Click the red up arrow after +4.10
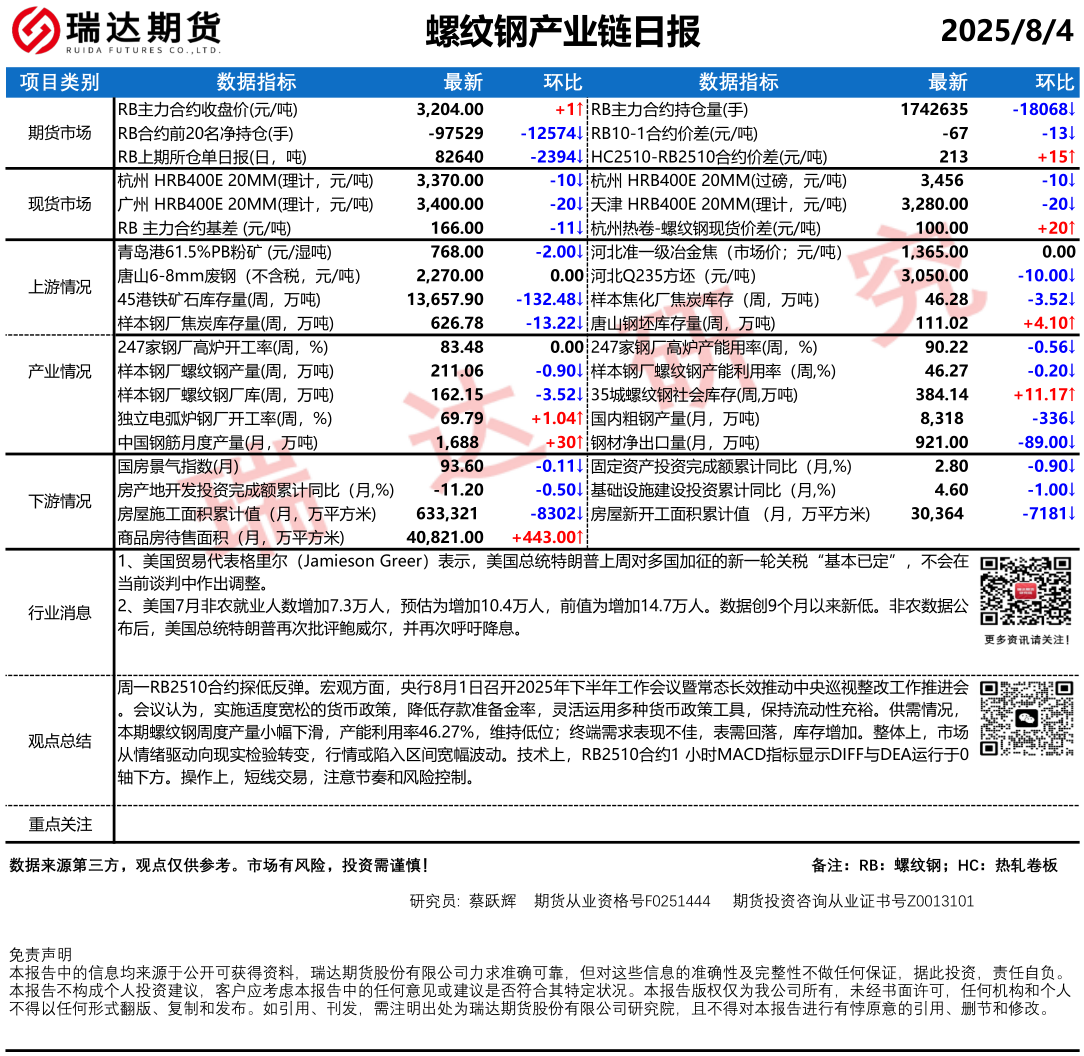The image size is (1084, 1056). click(1071, 323)
